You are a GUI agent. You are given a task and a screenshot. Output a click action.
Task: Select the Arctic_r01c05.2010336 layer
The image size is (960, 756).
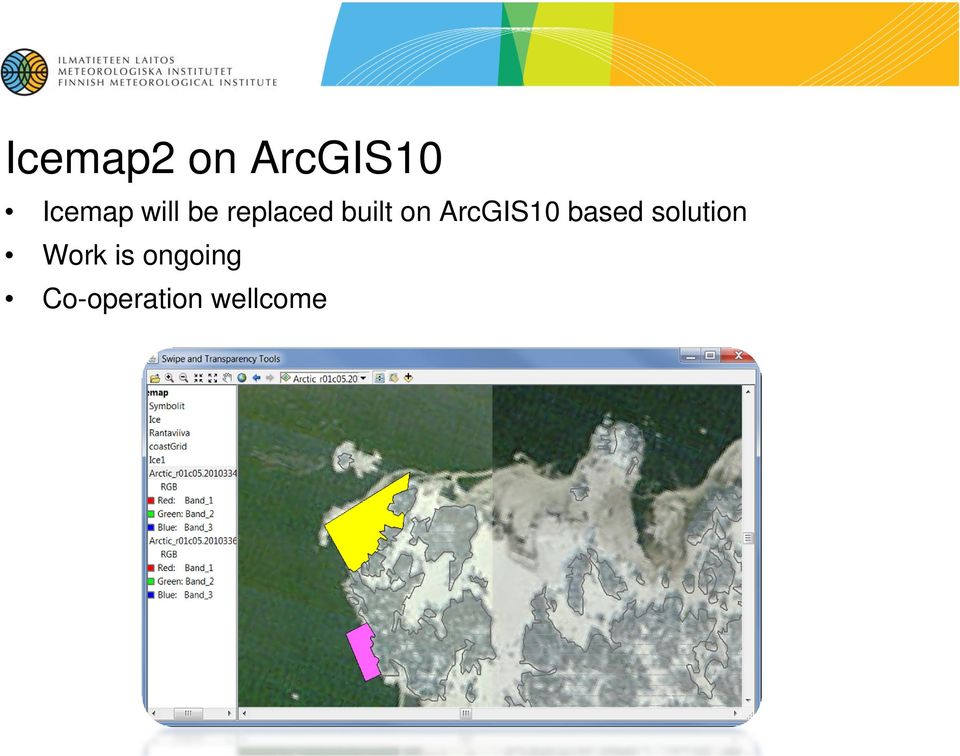[192, 541]
